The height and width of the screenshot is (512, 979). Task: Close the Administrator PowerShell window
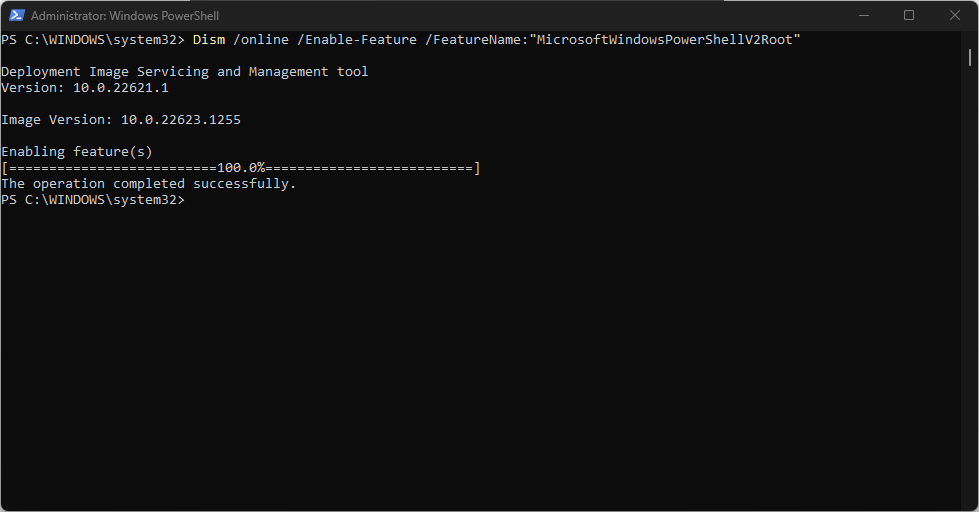(955, 15)
